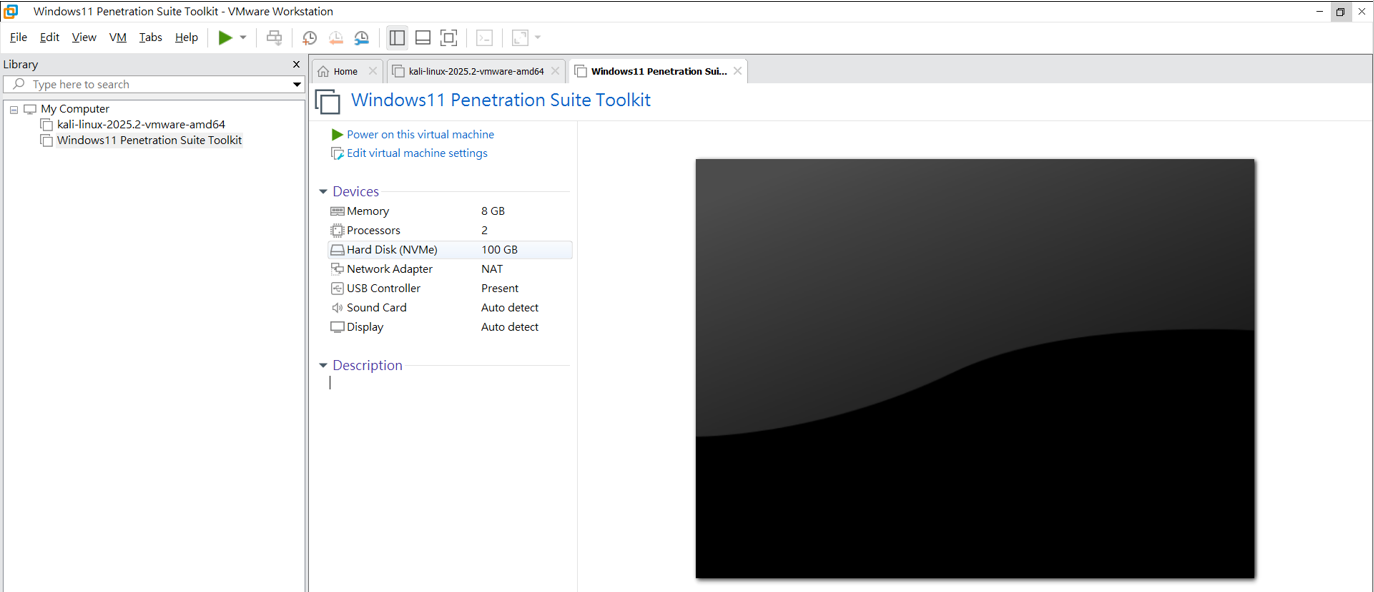Close the Home tab
The image size is (1374, 592).
[373, 71]
